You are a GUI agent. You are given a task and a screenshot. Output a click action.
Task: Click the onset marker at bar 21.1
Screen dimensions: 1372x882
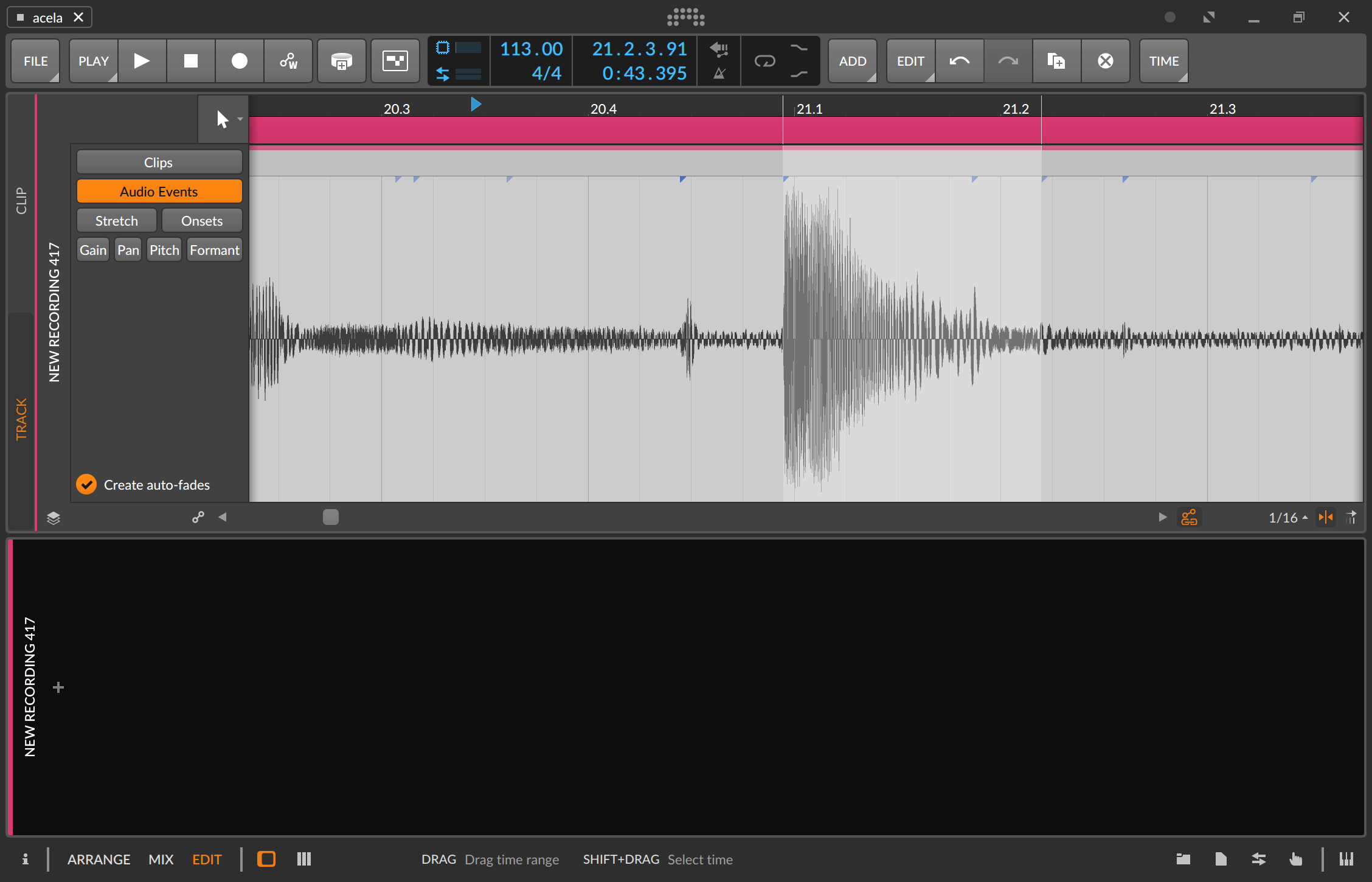click(786, 179)
